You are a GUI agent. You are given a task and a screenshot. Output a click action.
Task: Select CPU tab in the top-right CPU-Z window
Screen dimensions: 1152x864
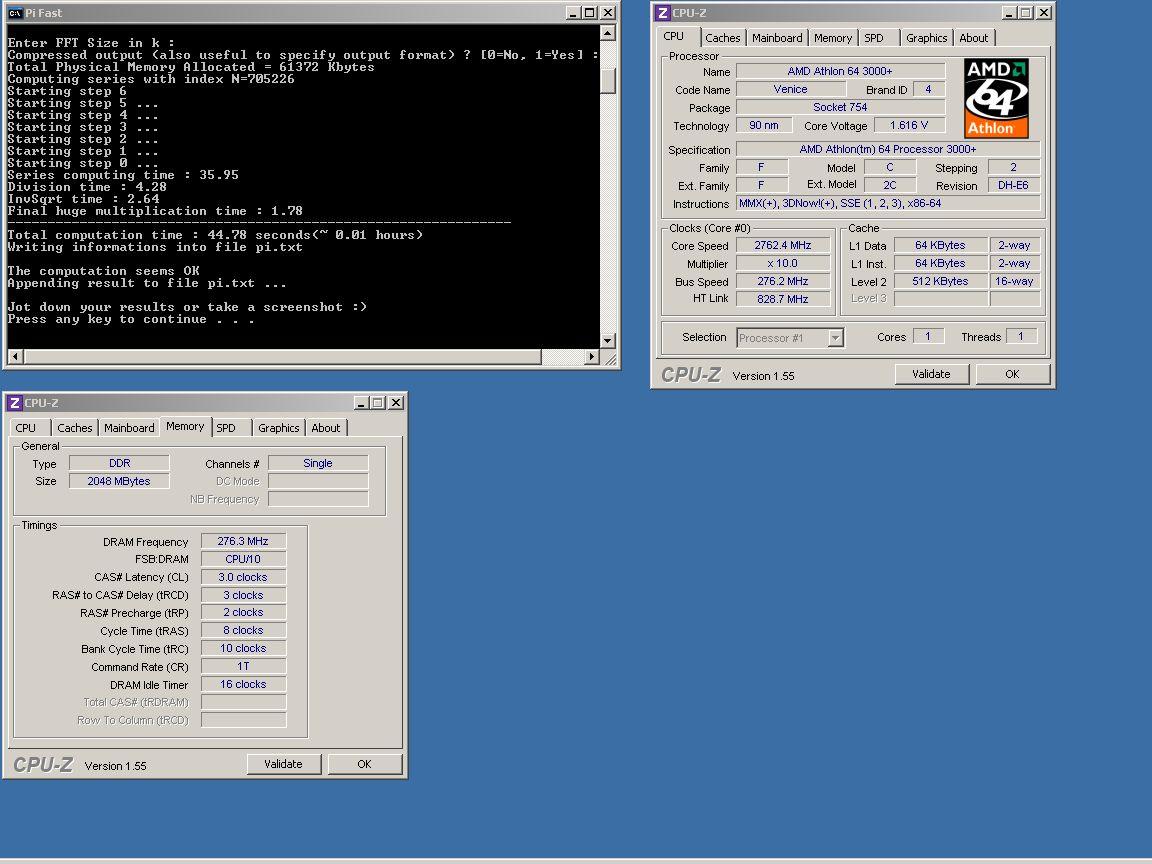tap(674, 36)
